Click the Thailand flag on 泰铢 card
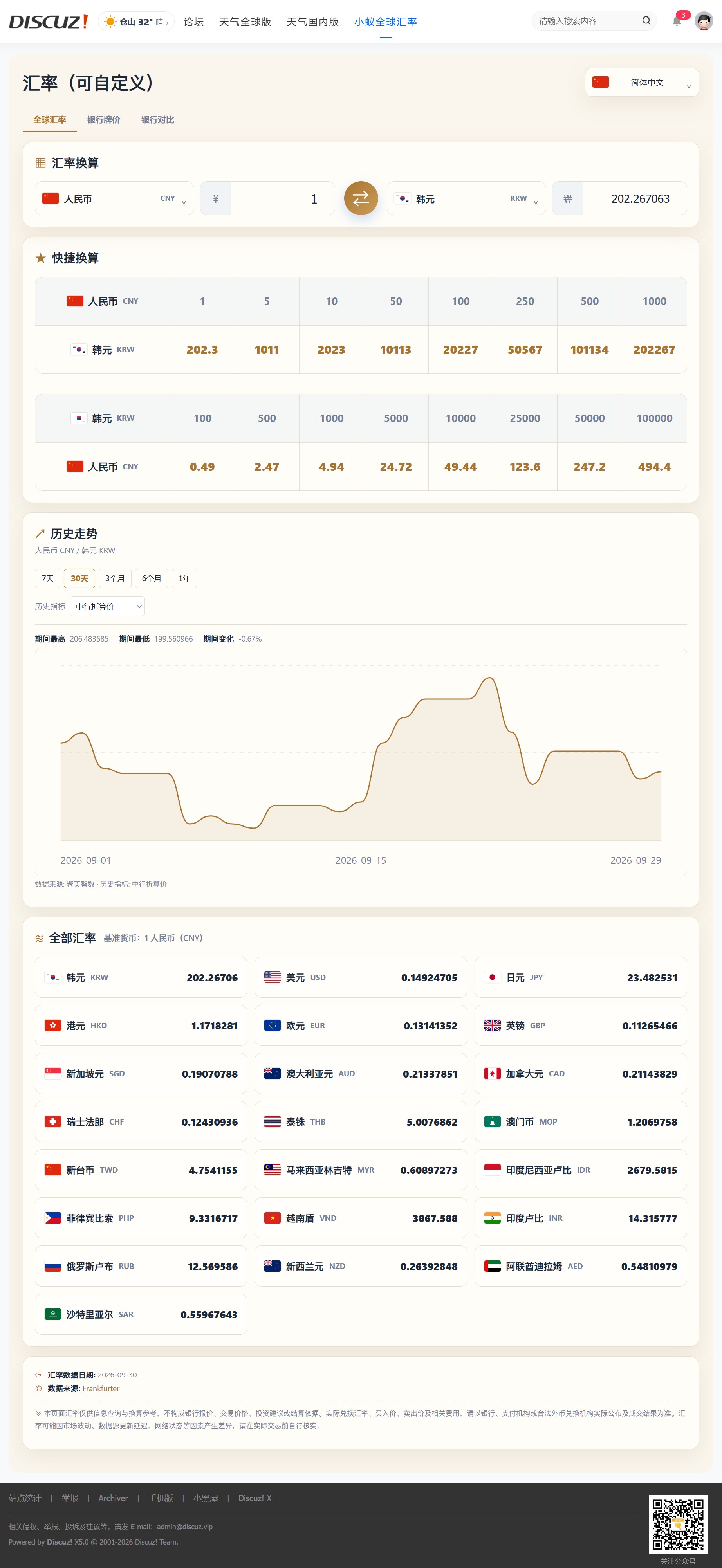Screen dimensions: 722x1568 point(272,1121)
